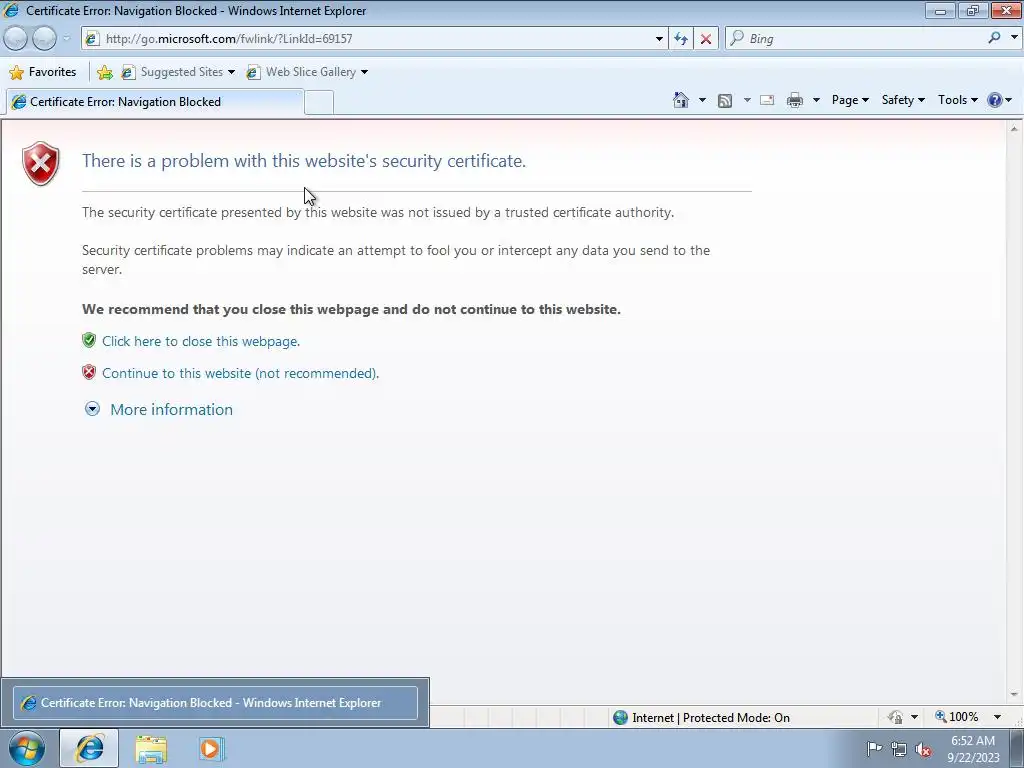
Task: Click the red shield error icon
Action: click(40, 163)
